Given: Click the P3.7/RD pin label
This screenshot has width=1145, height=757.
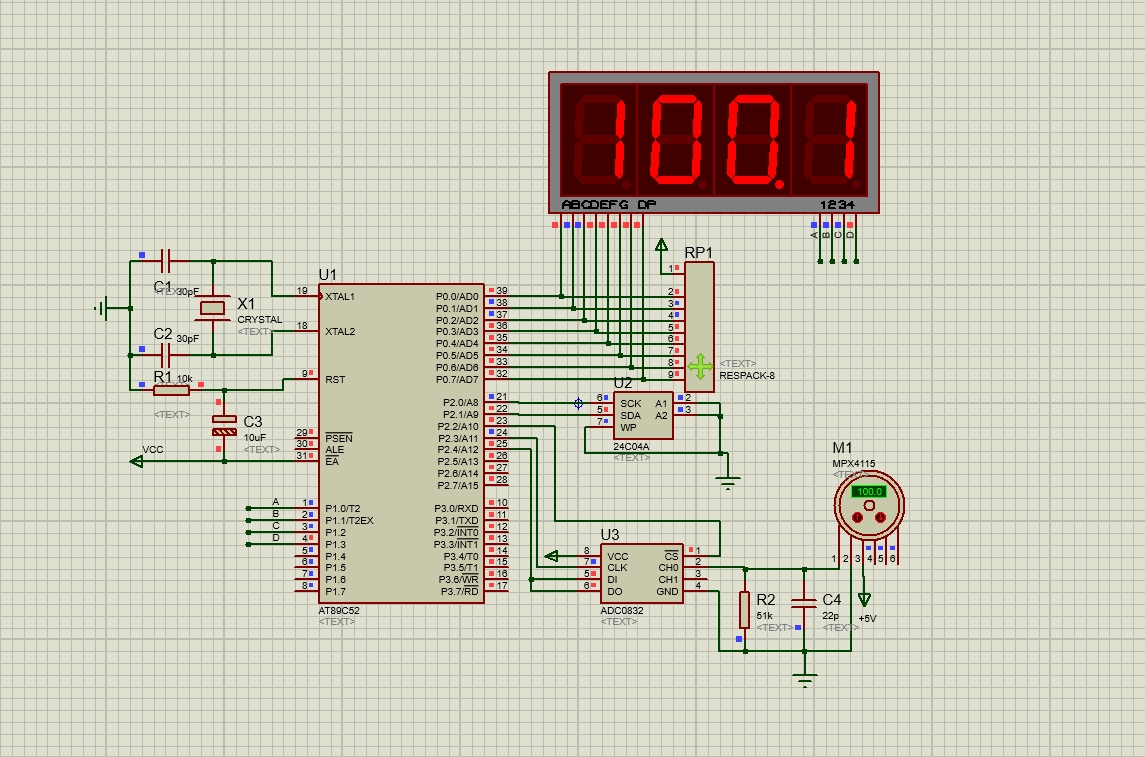Looking at the screenshot, I should coord(460,591).
